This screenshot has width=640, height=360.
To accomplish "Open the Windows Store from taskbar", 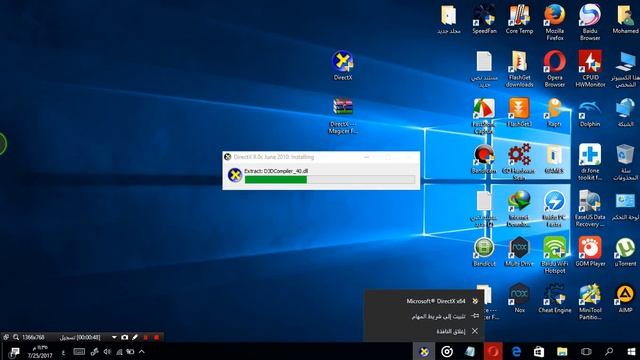I will [539, 351].
